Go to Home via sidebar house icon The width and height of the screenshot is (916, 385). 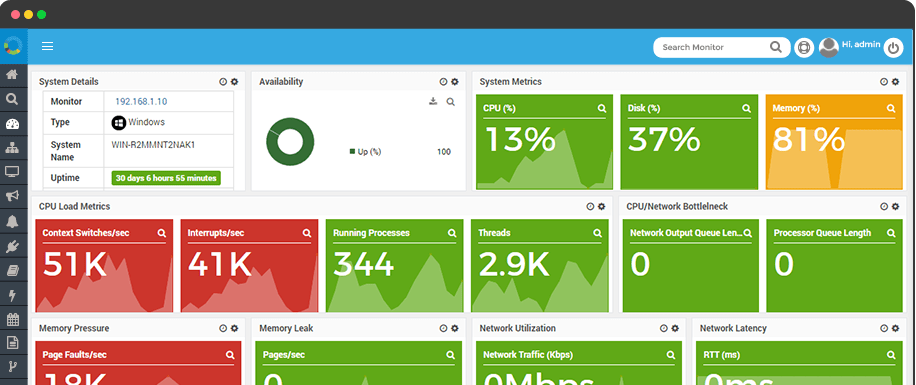tap(12, 74)
